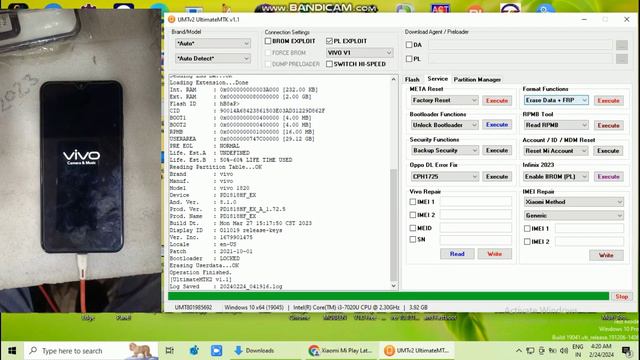Click the 'Erasing Userdata...OK' log line
This screenshot has height=360, width=640.
point(204,265)
